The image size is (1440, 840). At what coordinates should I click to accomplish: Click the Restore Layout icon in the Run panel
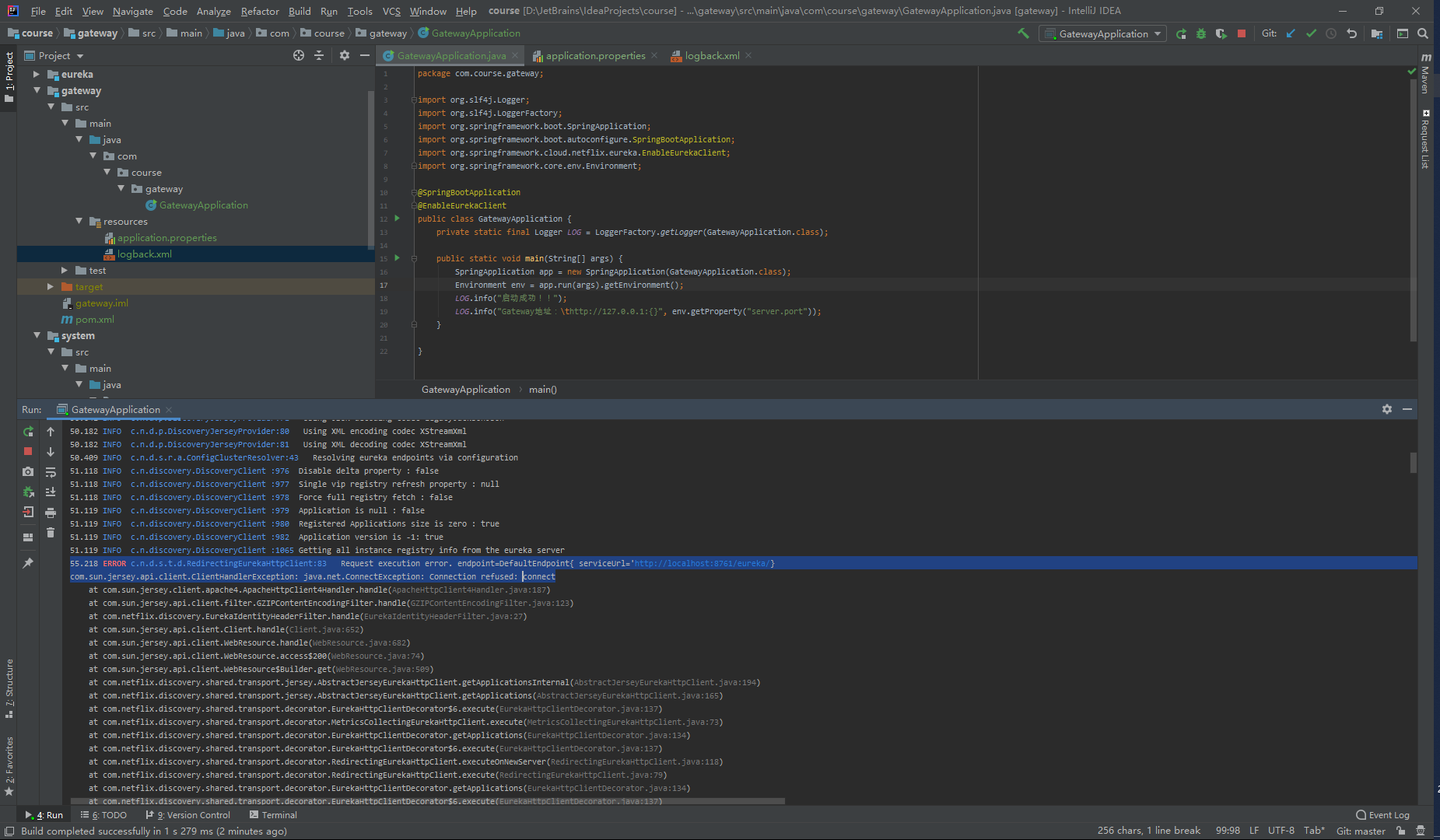tap(28, 537)
